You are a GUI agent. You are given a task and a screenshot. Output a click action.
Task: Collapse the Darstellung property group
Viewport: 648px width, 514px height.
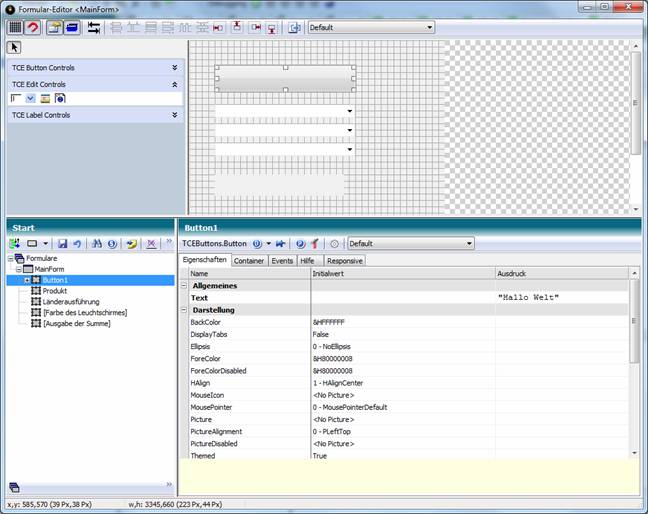click(x=184, y=310)
